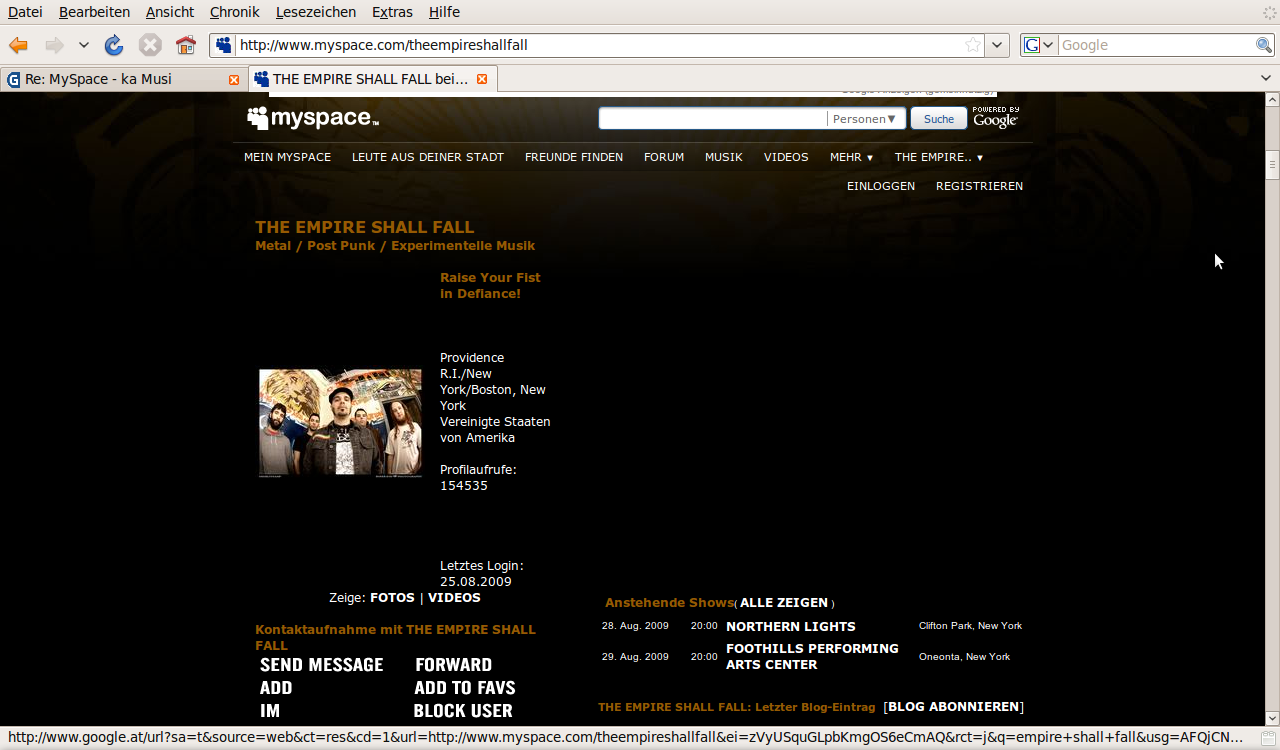Open the NORTHERN LIGHTS show link
Viewport: 1280px width, 750px height.
791,626
